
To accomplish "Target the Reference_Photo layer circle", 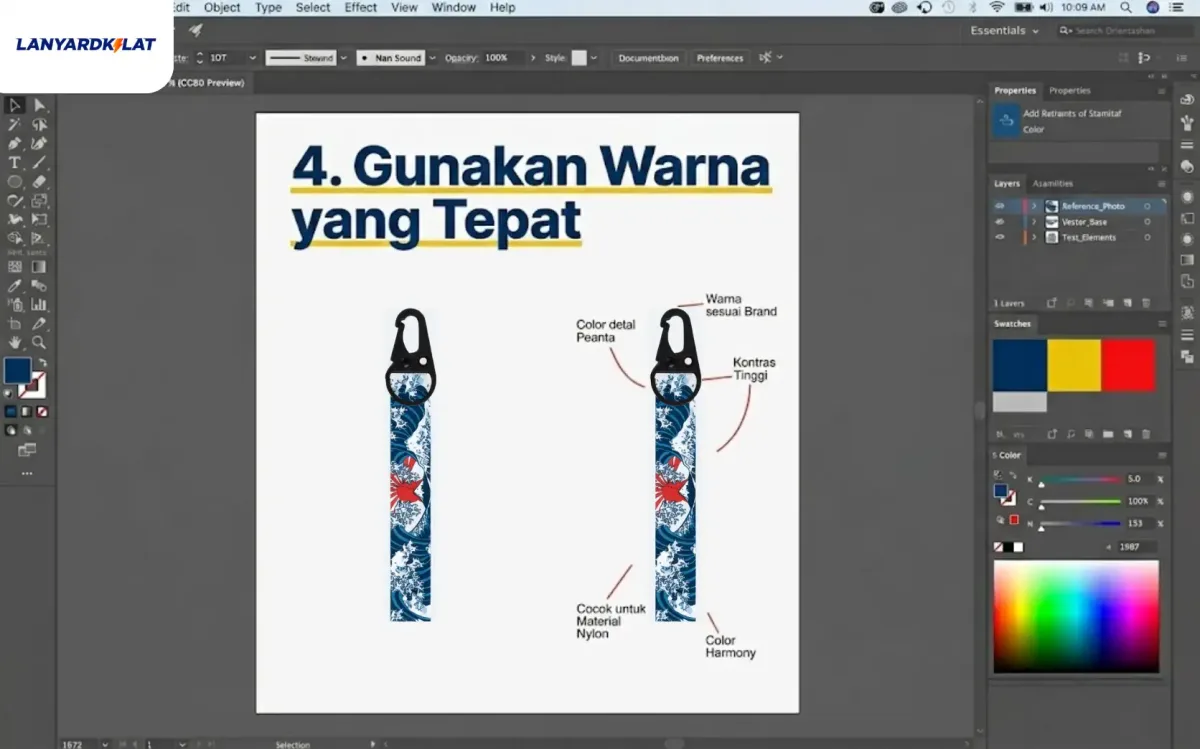I will pos(1148,206).
